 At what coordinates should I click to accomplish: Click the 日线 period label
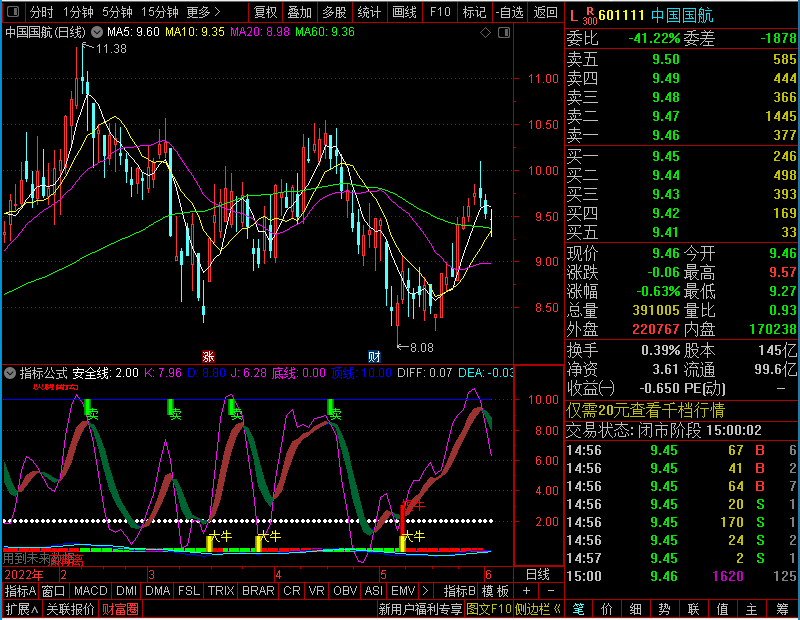pos(538,574)
